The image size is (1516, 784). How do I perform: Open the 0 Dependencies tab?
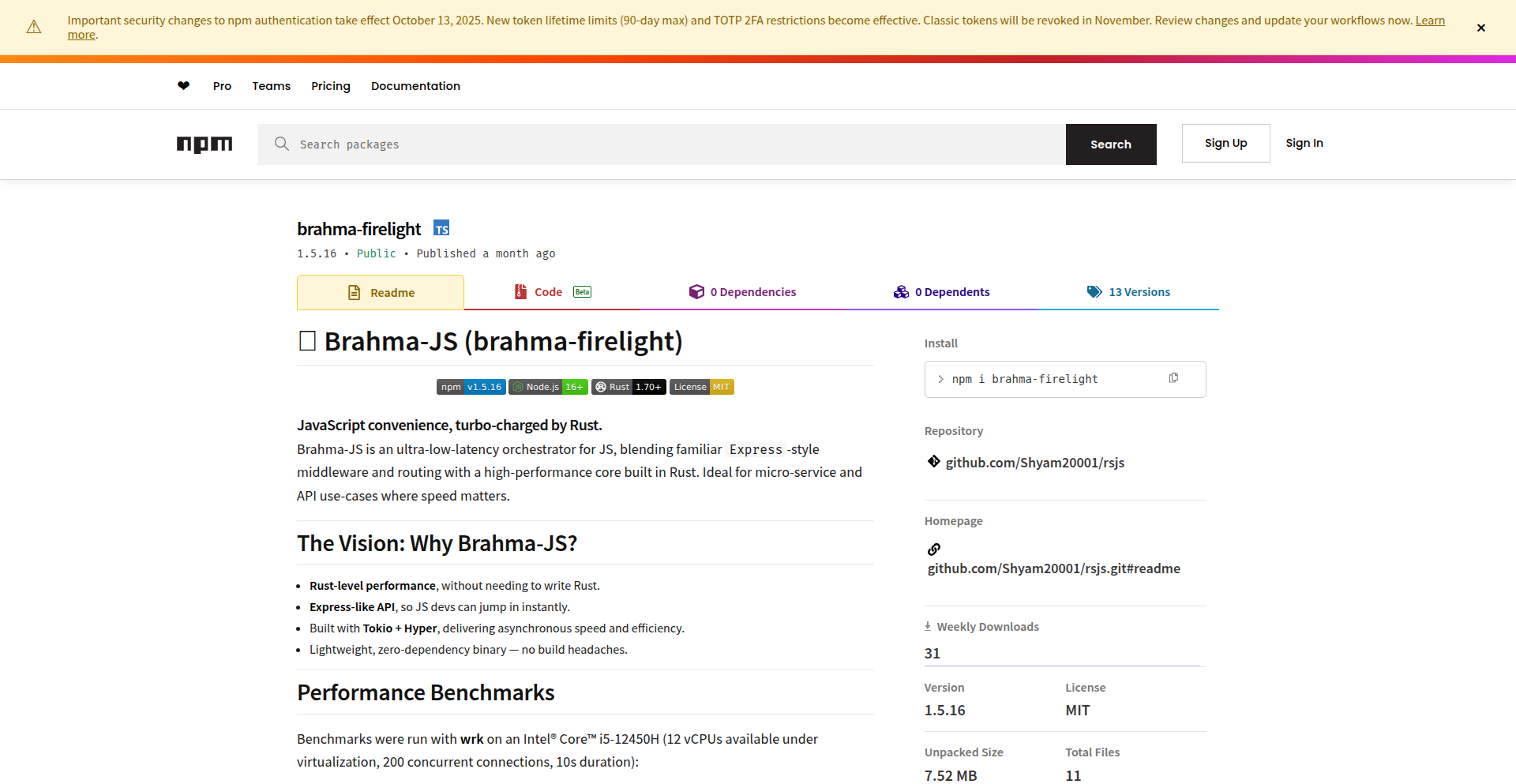tap(742, 292)
